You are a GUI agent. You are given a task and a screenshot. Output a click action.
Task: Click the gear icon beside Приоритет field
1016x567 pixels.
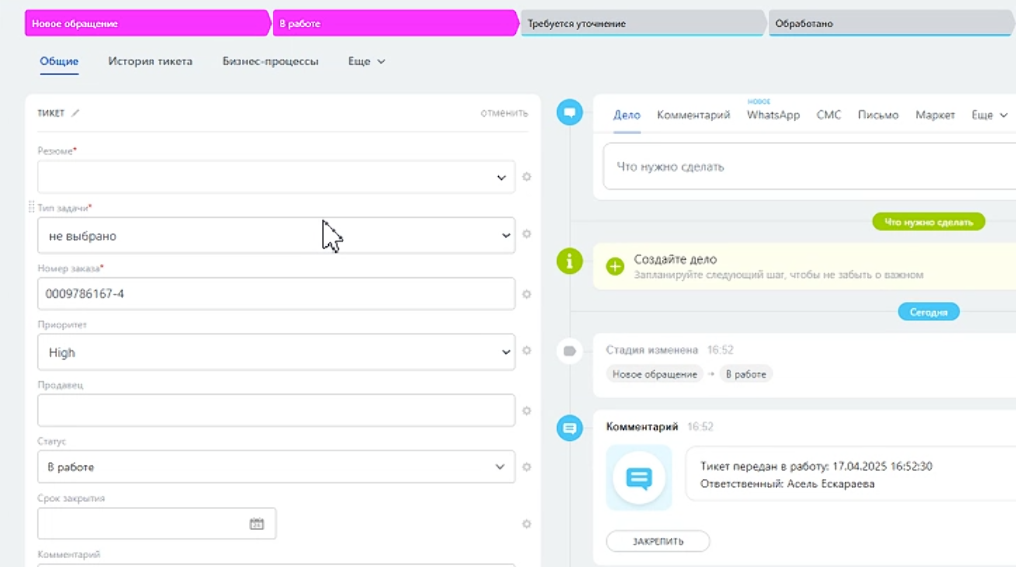(526, 351)
